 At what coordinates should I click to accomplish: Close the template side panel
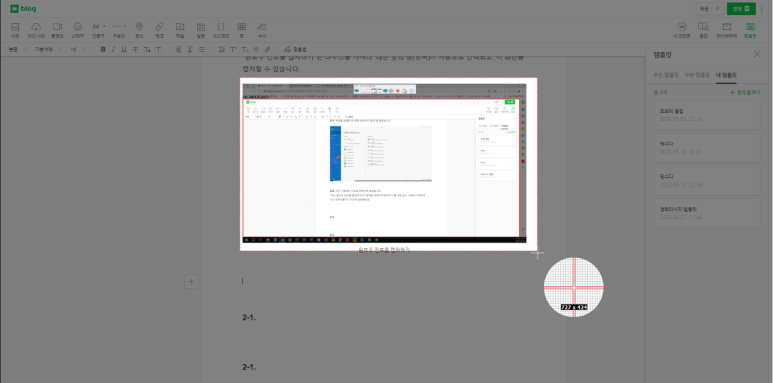pos(757,54)
